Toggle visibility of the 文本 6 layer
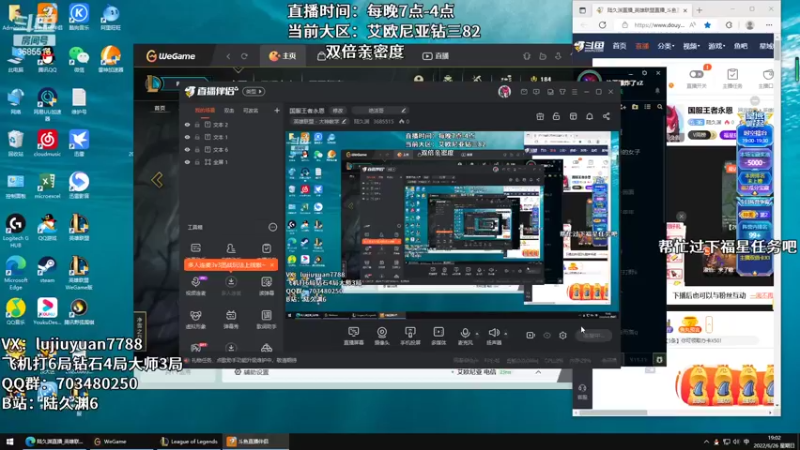The width and height of the screenshot is (800, 450). pos(187,149)
